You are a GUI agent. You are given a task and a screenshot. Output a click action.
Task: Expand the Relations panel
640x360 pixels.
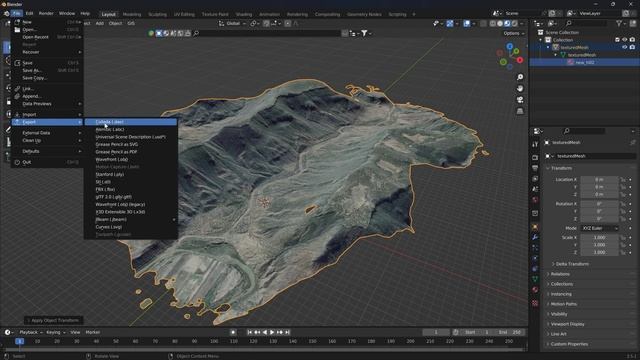560,274
